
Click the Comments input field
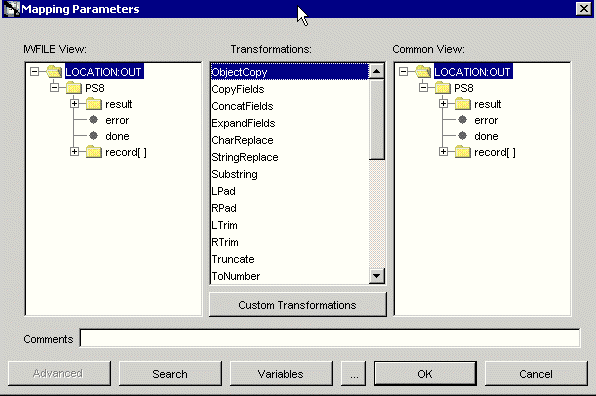pyautogui.click(x=330, y=338)
